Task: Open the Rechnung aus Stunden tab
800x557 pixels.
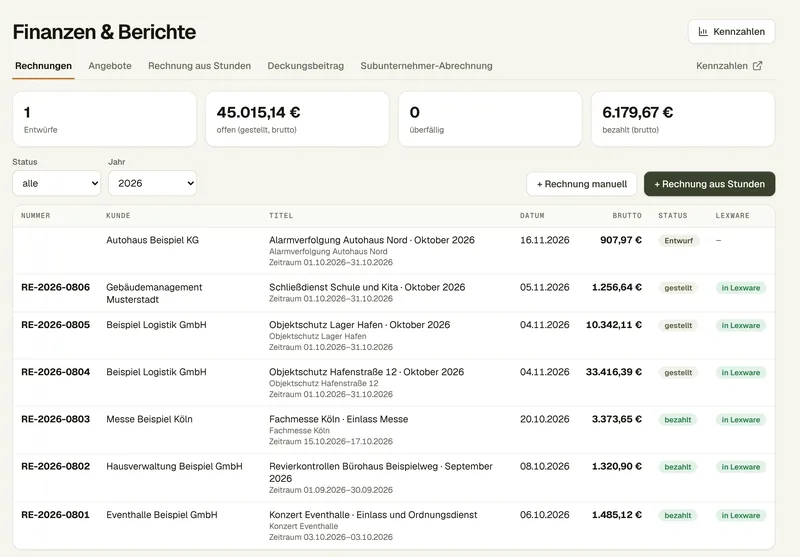Action: [199, 66]
